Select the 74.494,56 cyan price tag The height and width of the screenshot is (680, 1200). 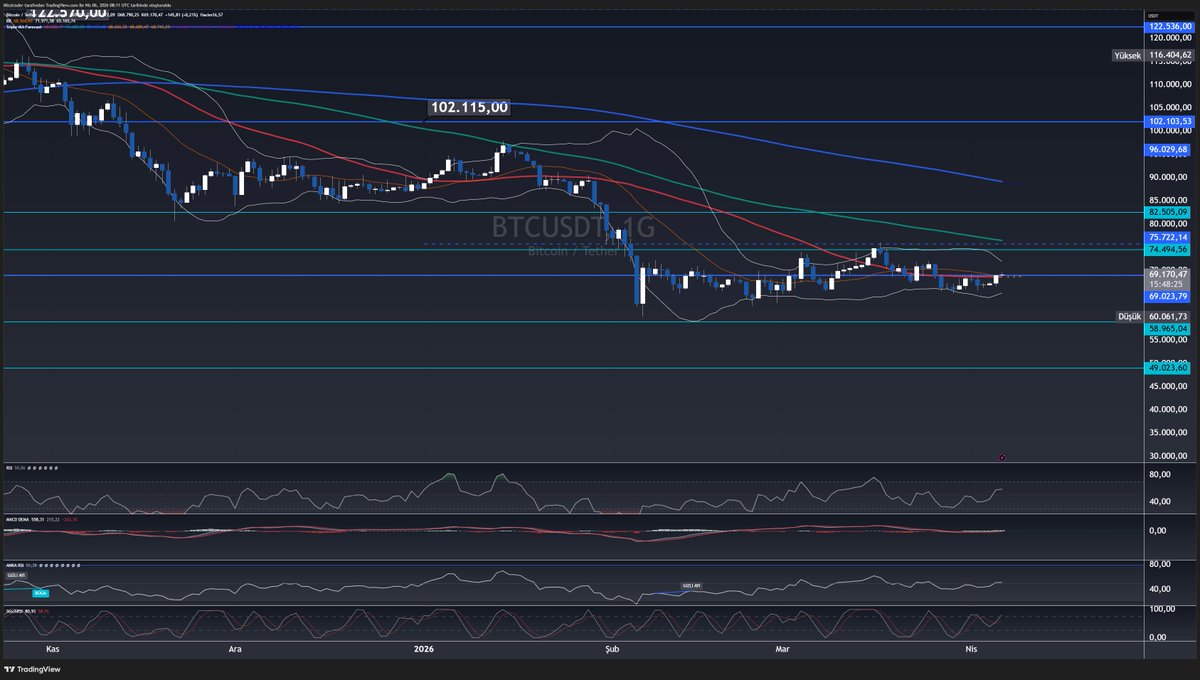(x=1168, y=250)
